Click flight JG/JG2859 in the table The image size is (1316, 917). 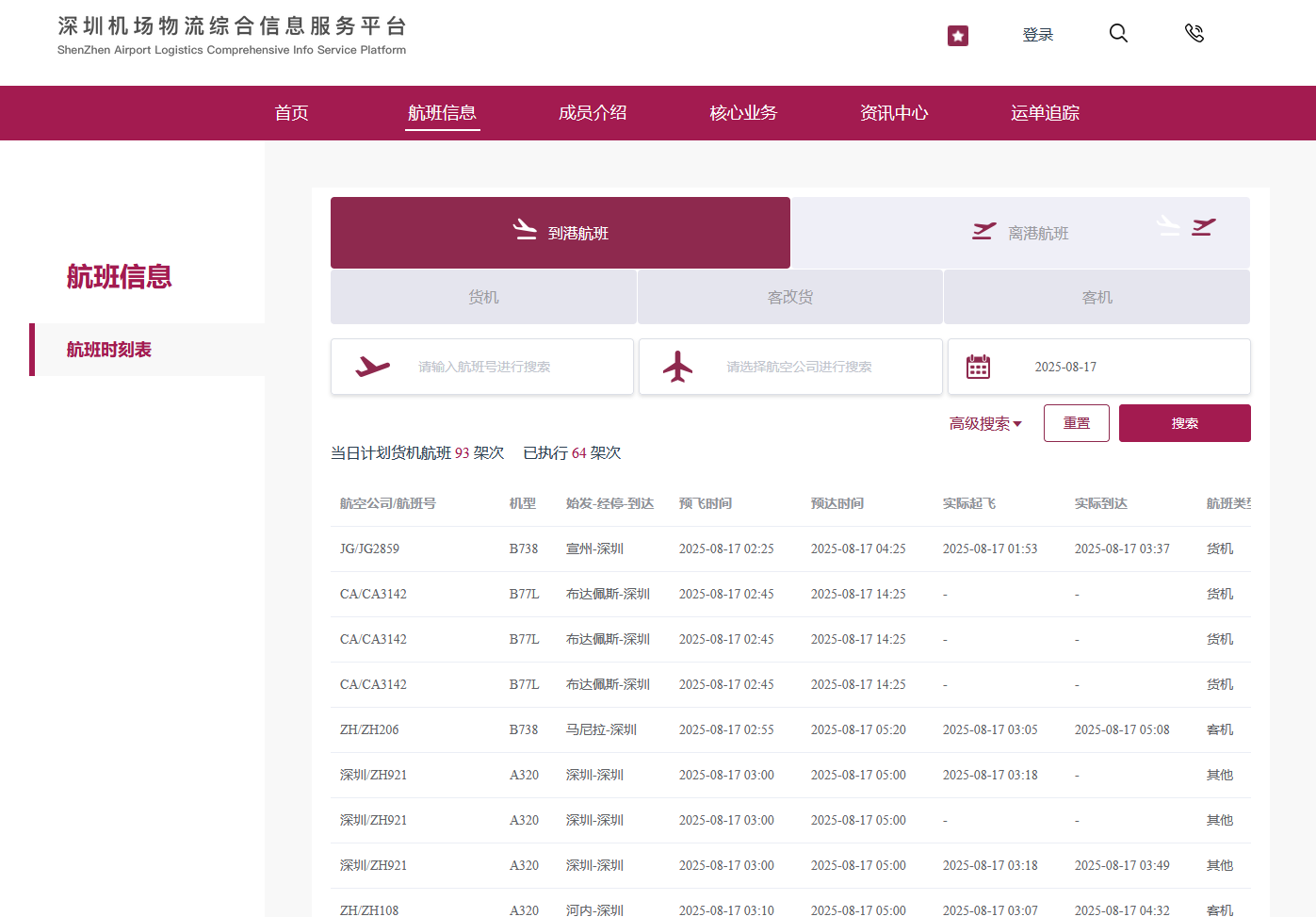[x=369, y=549]
